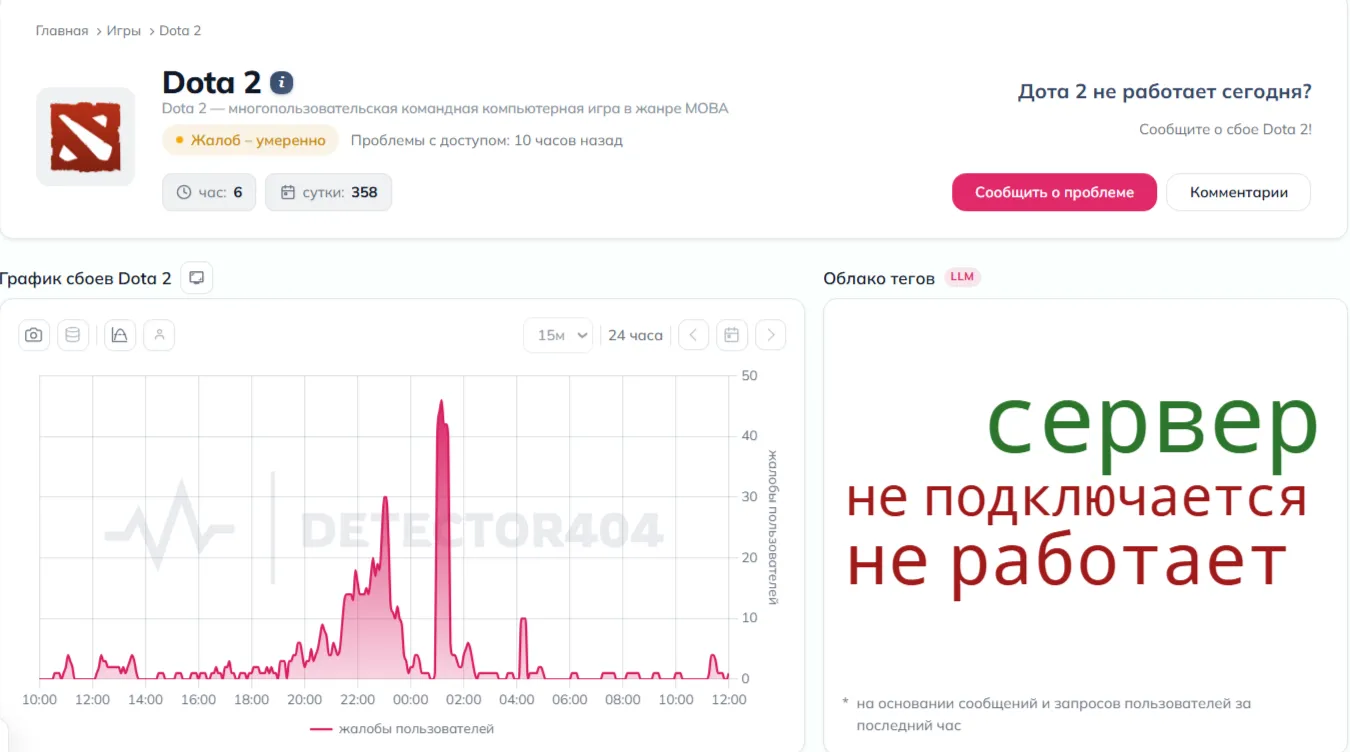Image resolution: width=1350 pixels, height=752 pixels.
Task: Click the час: 6 counter chip
Action: [209, 192]
